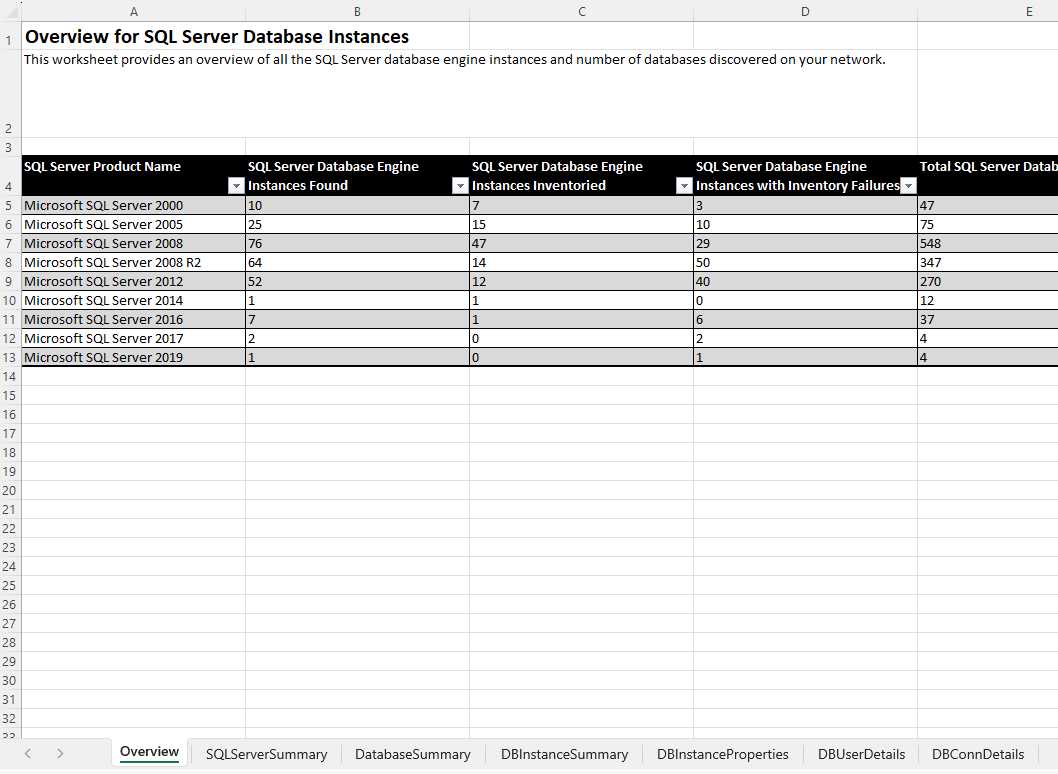Click the next sheet navigation arrow
The height and width of the screenshot is (774, 1058).
60,753
